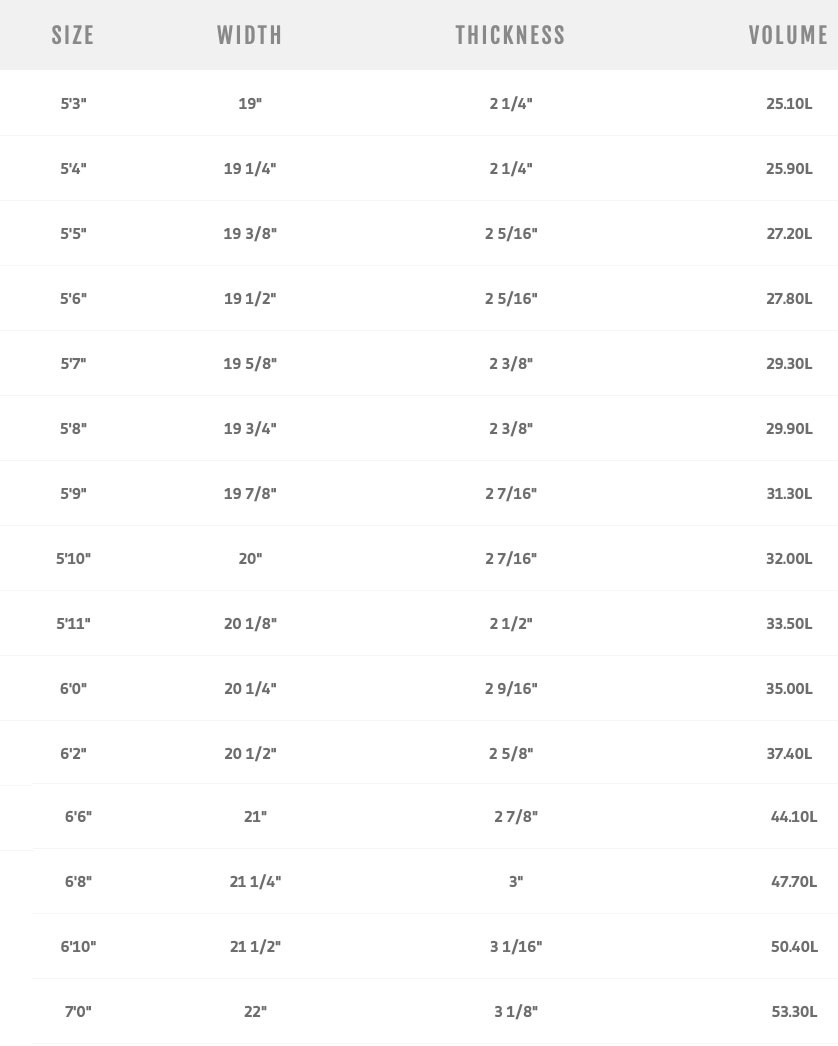
Task: Select the 5'10" size row
Action: tap(419, 558)
